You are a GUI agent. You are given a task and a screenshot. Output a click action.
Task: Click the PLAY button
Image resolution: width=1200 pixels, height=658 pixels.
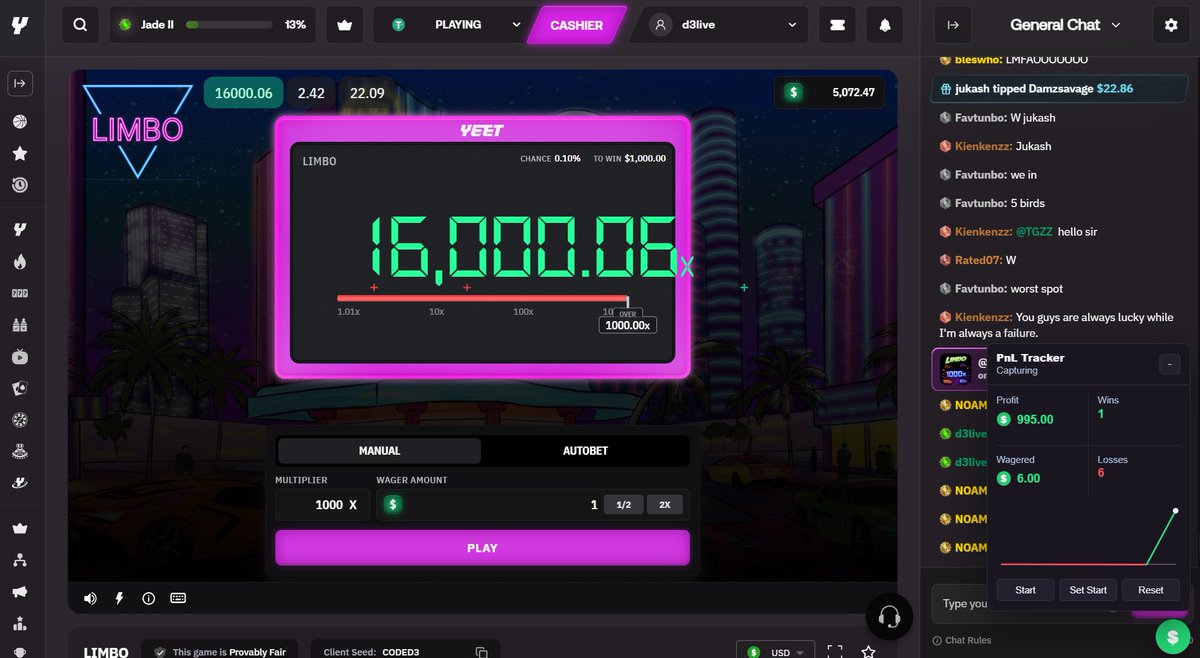click(x=482, y=548)
